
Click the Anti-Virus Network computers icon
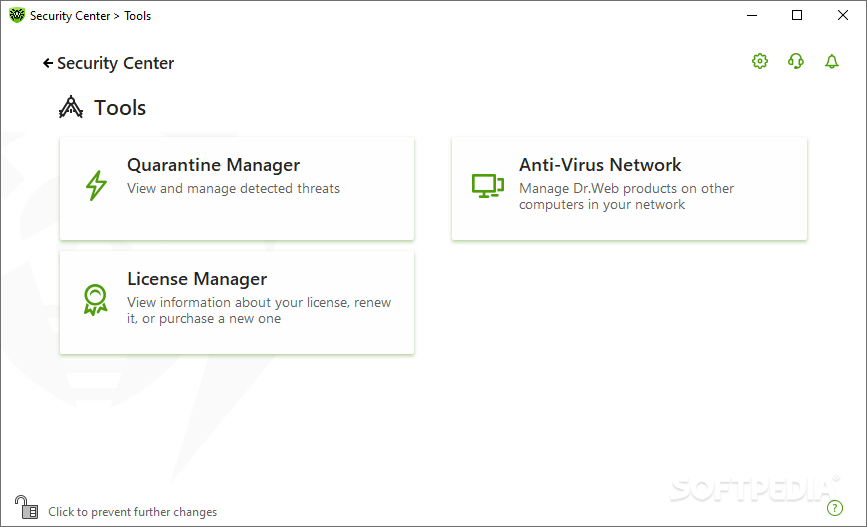pyautogui.click(x=488, y=186)
